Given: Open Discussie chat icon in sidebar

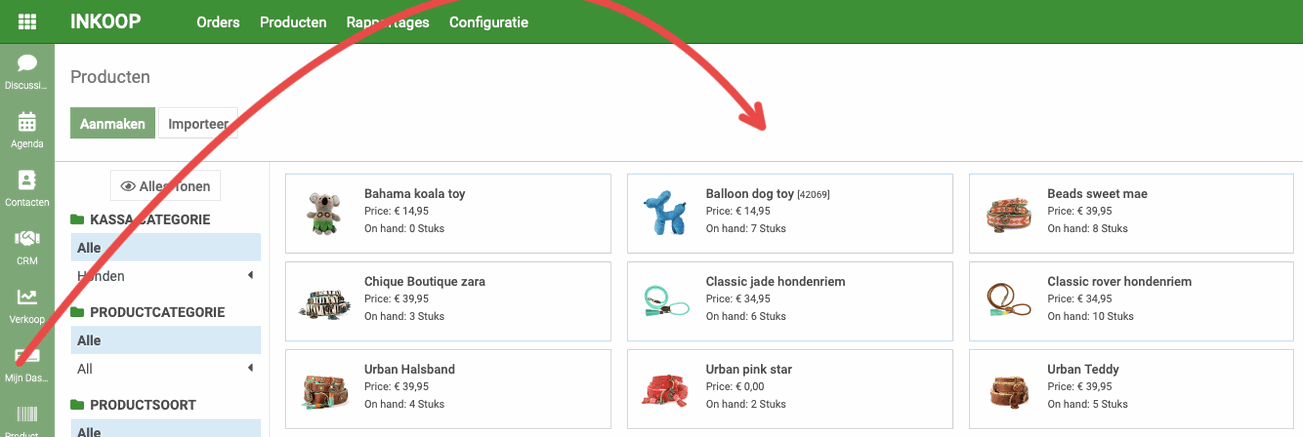Looking at the screenshot, I should (27, 72).
